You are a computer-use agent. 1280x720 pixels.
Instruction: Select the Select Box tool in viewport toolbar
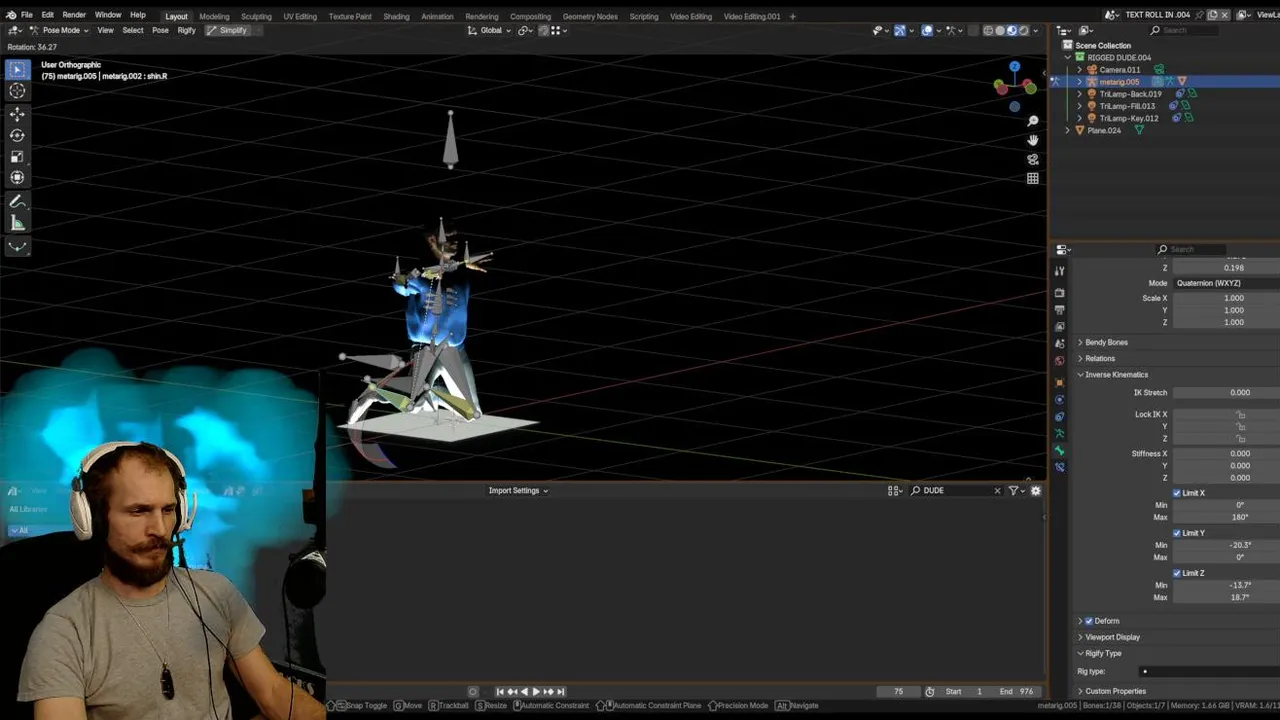(x=17, y=69)
